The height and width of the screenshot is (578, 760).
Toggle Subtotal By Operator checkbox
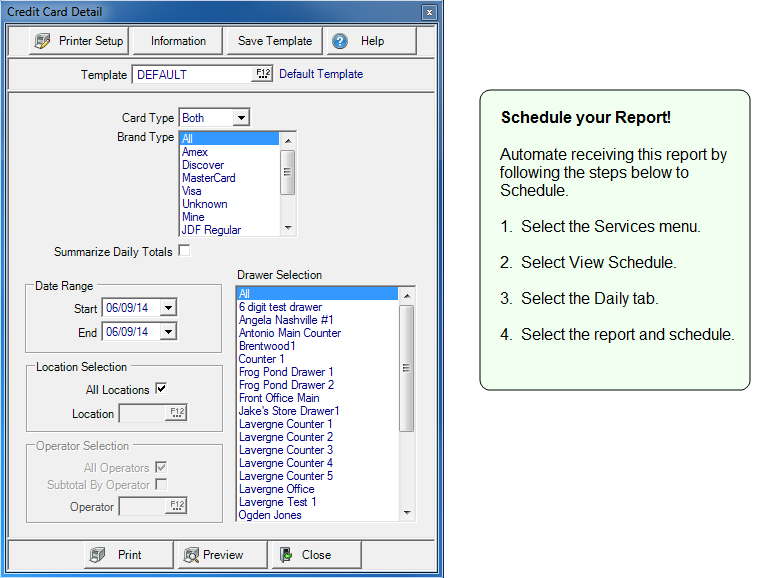pos(161,484)
